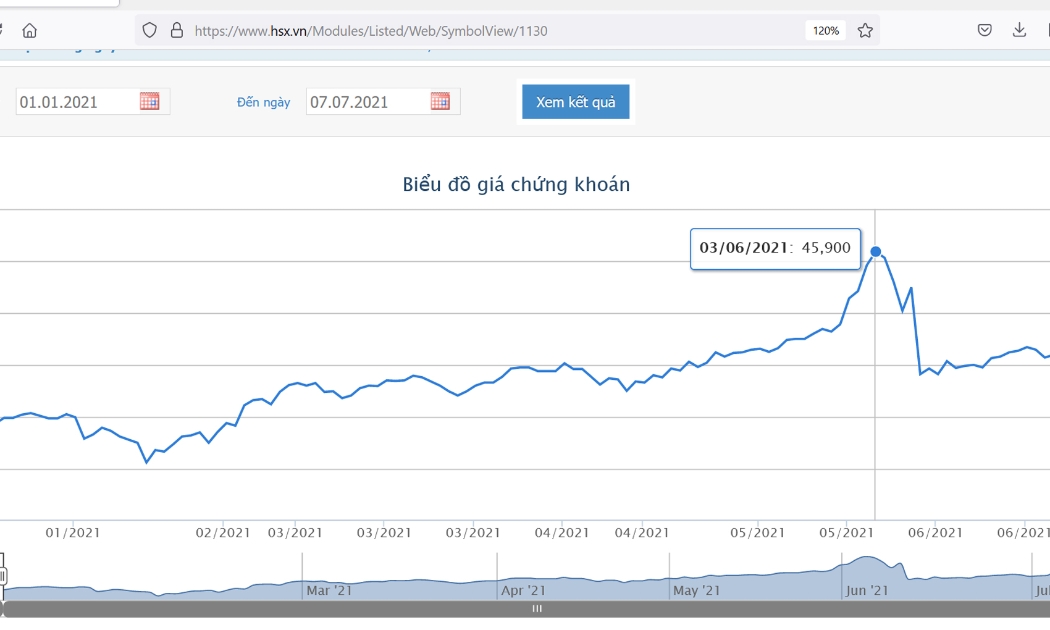Open the start date calendar picker
The height and width of the screenshot is (630, 1050).
(x=149, y=101)
